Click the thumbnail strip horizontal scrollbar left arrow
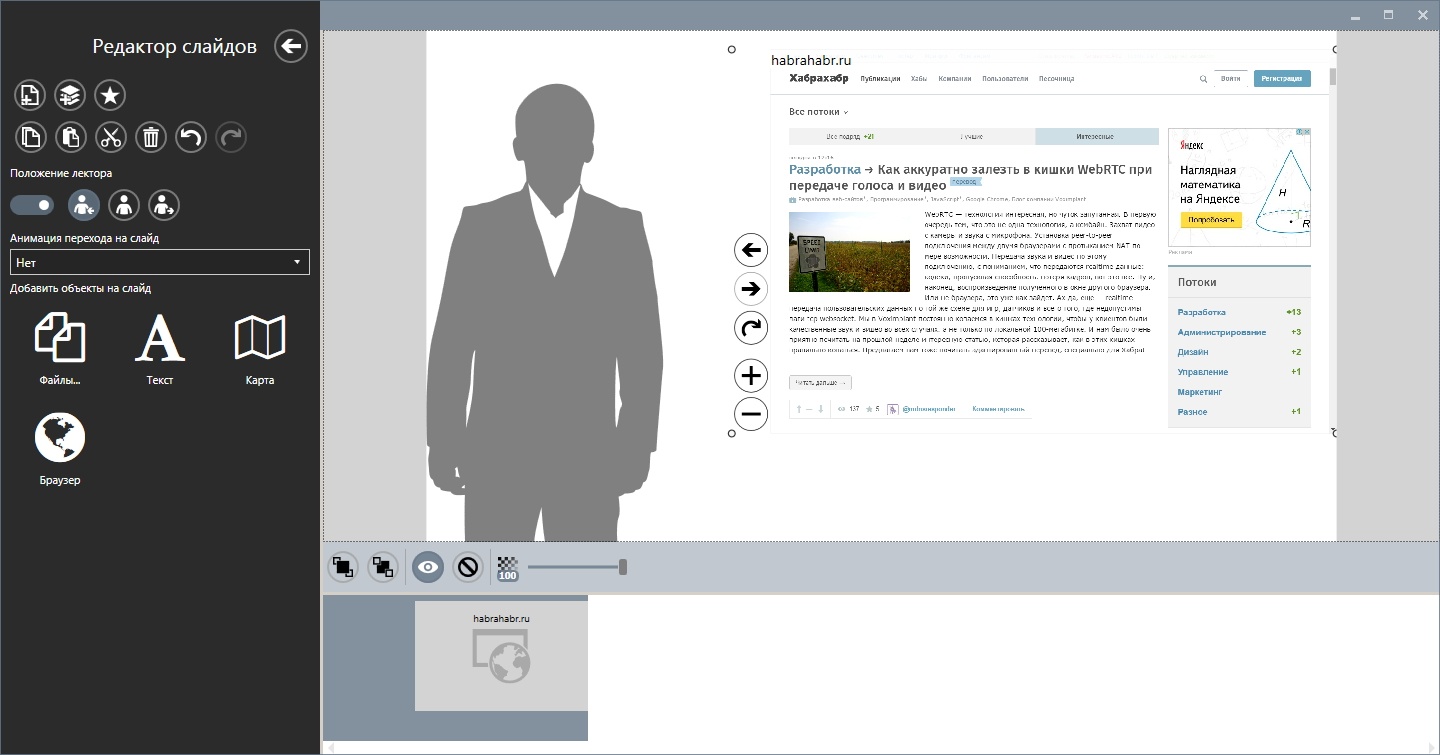The width and height of the screenshot is (1440, 755). [331, 748]
